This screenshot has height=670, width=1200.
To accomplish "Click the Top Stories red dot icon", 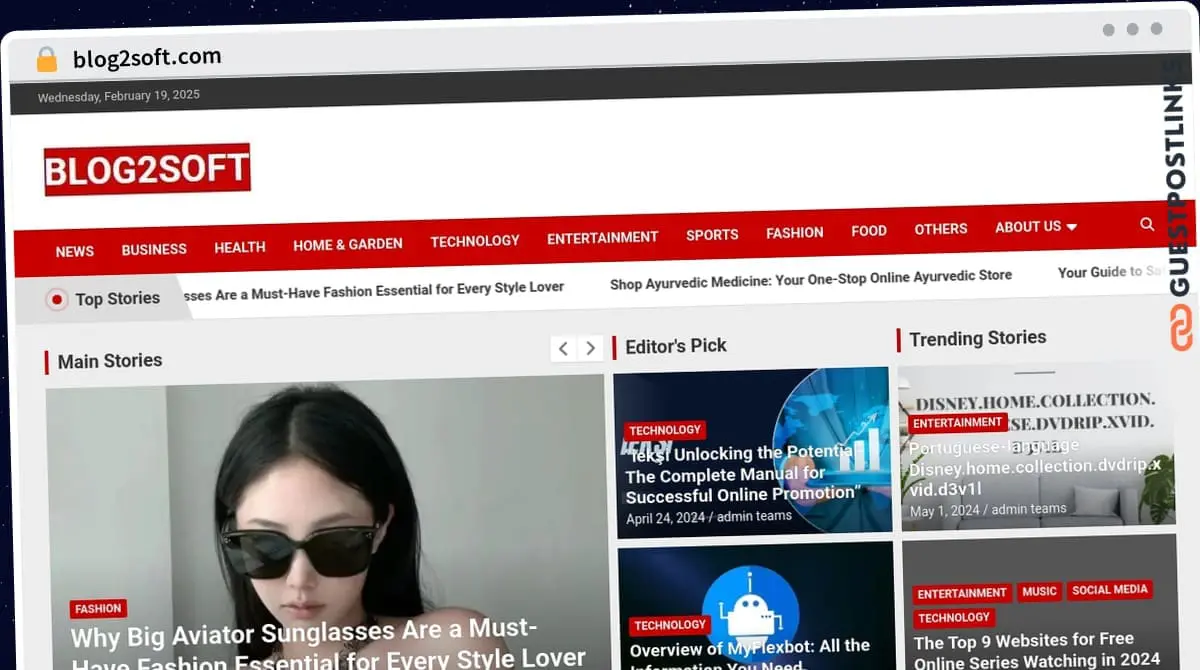I will (57, 299).
